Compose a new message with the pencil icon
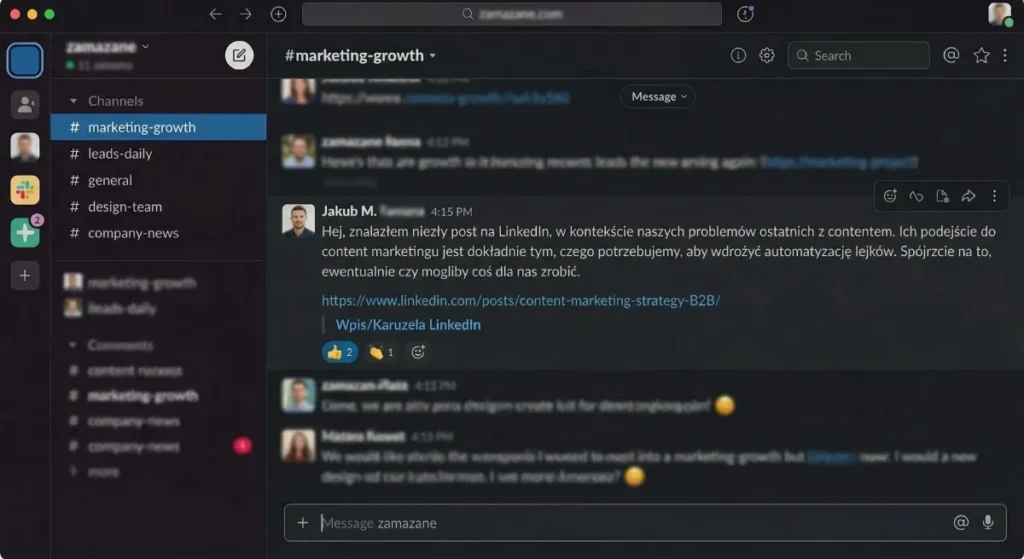The height and width of the screenshot is (559, 1024). [x=239, y=56]
